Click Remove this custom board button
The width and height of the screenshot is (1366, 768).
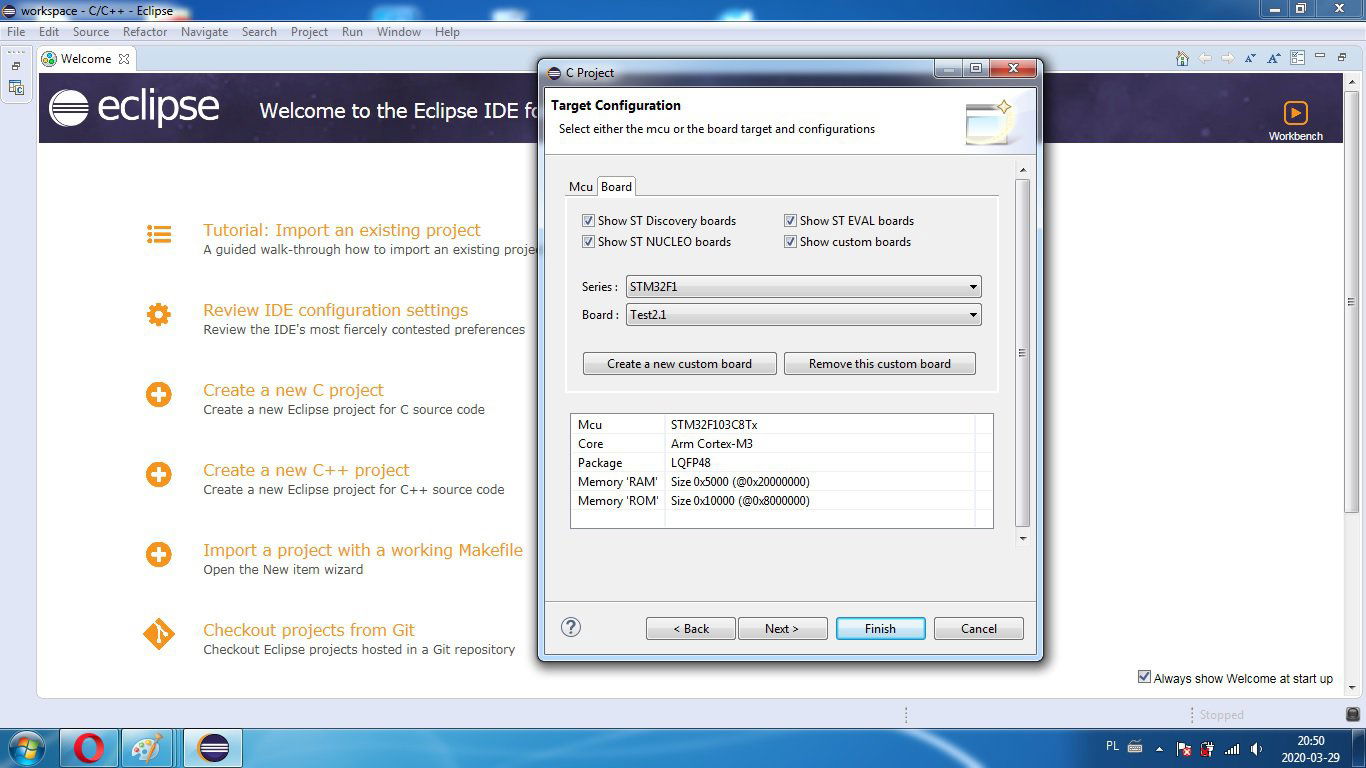pyautogui.click(x=880, y=364)
